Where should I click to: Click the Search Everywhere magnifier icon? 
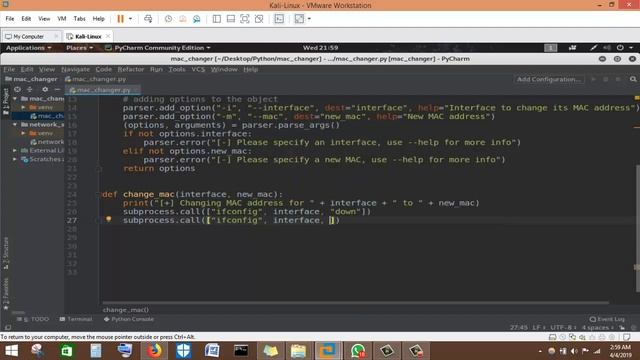click(x=633, y=79)
